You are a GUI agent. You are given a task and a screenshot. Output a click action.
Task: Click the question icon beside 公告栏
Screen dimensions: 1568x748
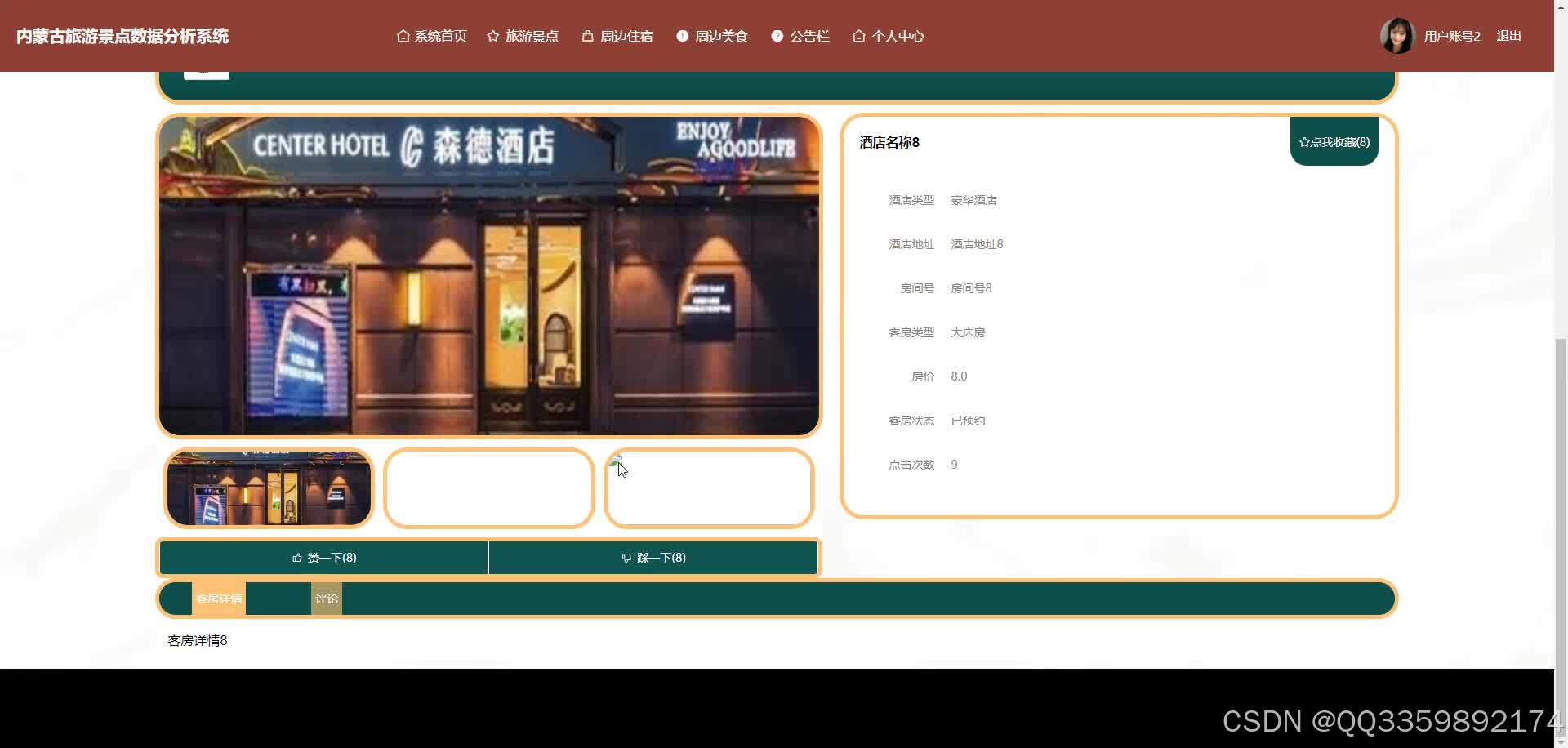pyautogui.click(x=777, y=36)
